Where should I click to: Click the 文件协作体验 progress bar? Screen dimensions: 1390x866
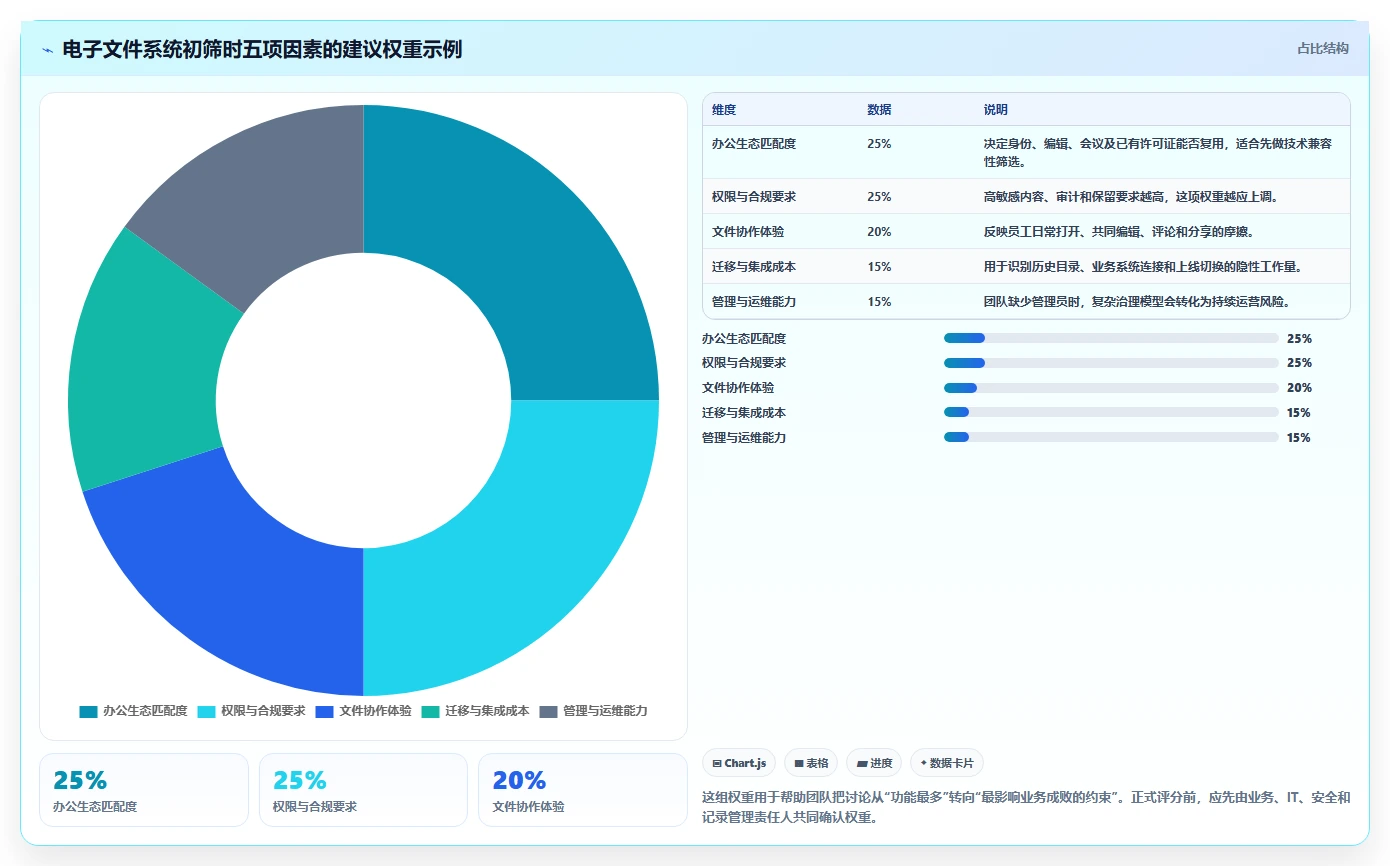point(1111,388)
